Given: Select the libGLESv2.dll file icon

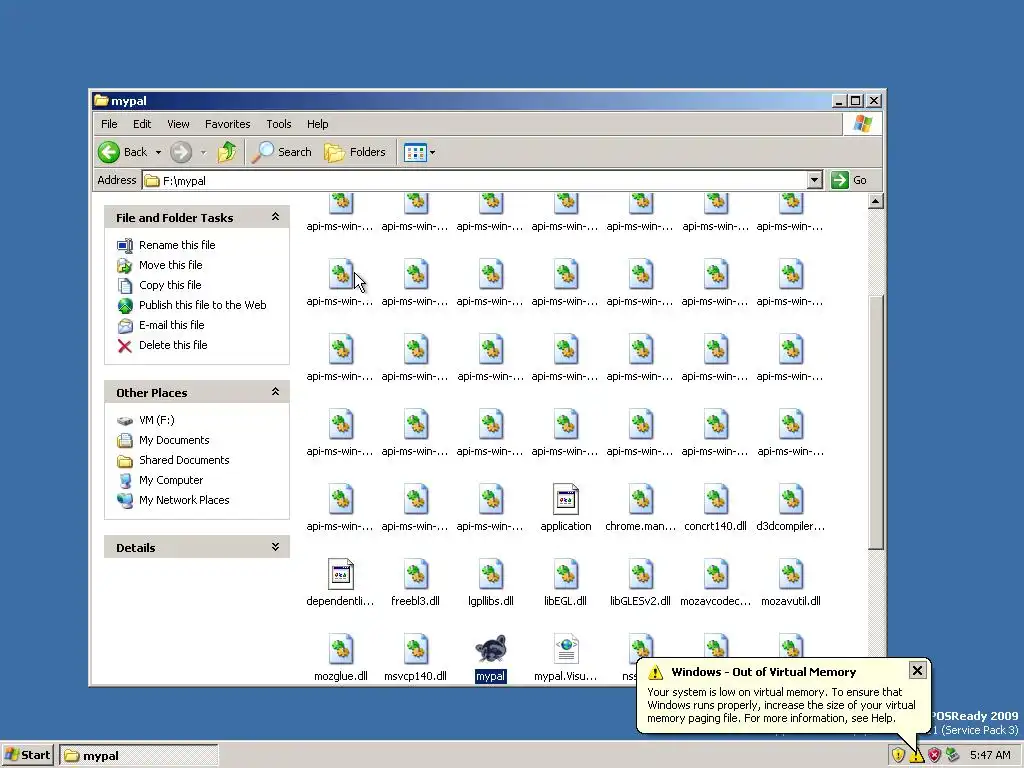Looking at the screenshot, I should click(641, 575).
